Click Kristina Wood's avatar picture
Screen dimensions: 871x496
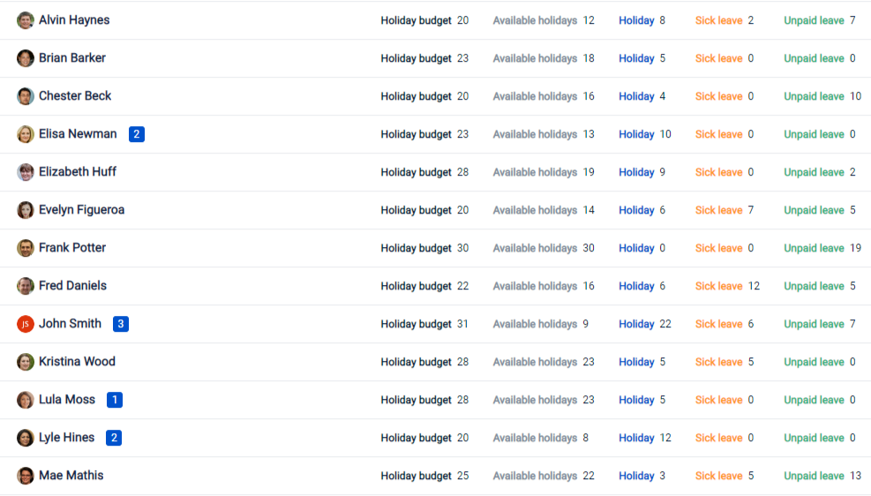tap(25, 362)
